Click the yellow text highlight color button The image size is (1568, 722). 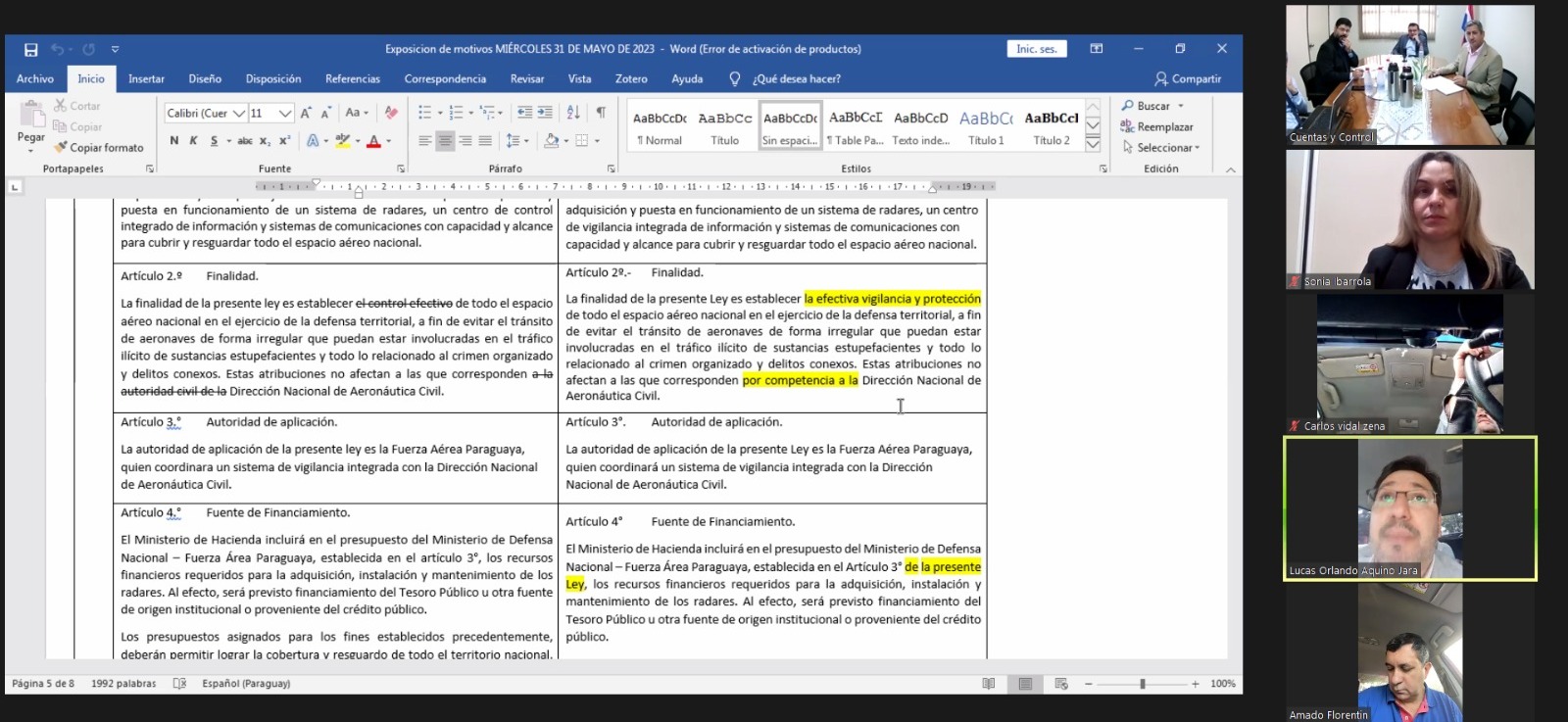coord(342,141)
